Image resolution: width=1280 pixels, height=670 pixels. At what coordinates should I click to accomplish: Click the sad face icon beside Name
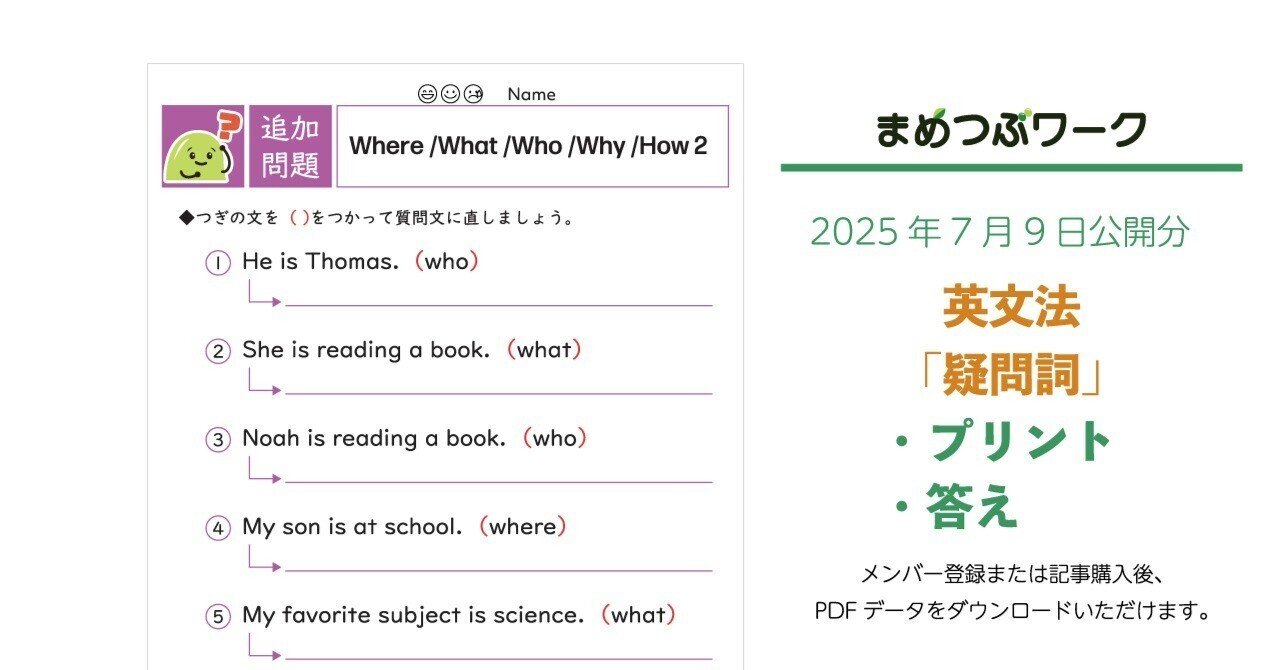click(474, 94)
